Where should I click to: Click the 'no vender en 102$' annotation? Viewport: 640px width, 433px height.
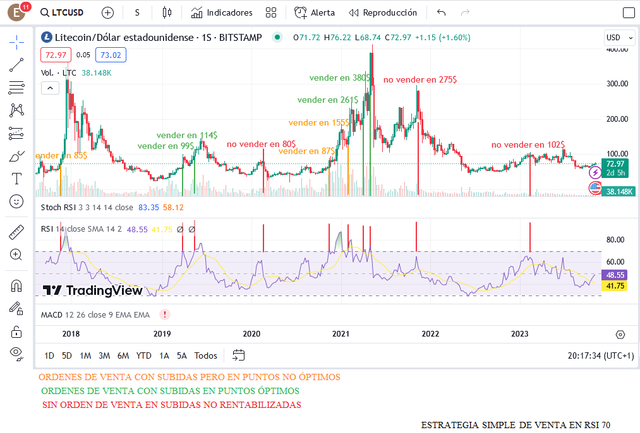(528, 144)
